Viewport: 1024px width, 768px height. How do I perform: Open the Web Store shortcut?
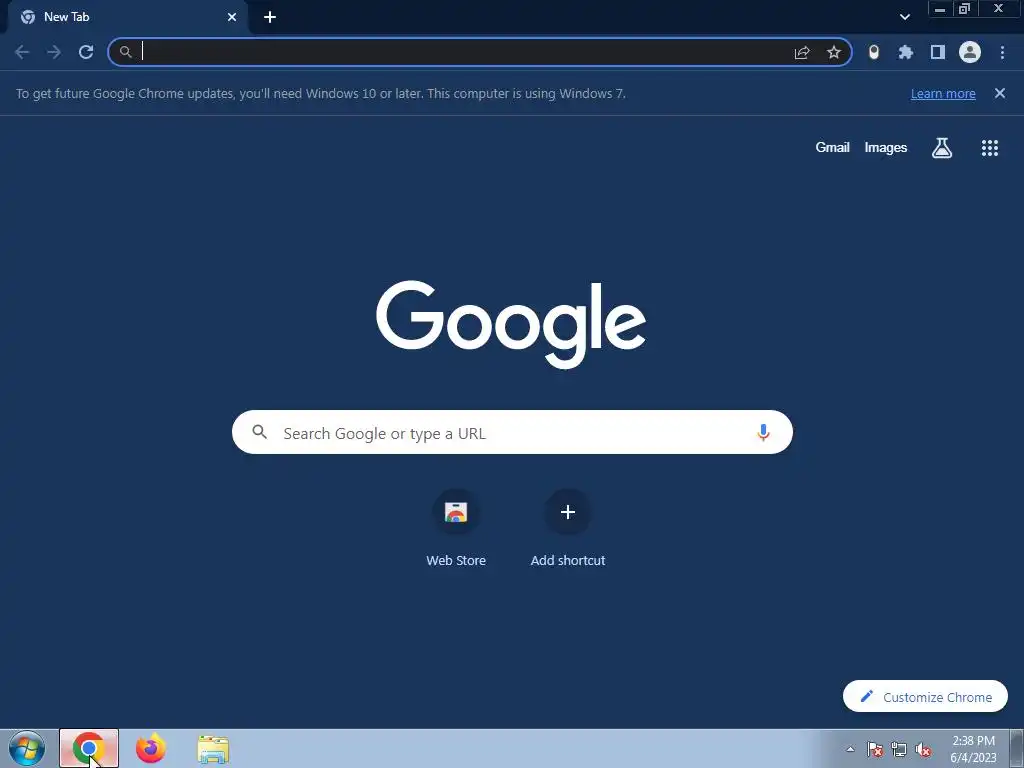(456, 529)
